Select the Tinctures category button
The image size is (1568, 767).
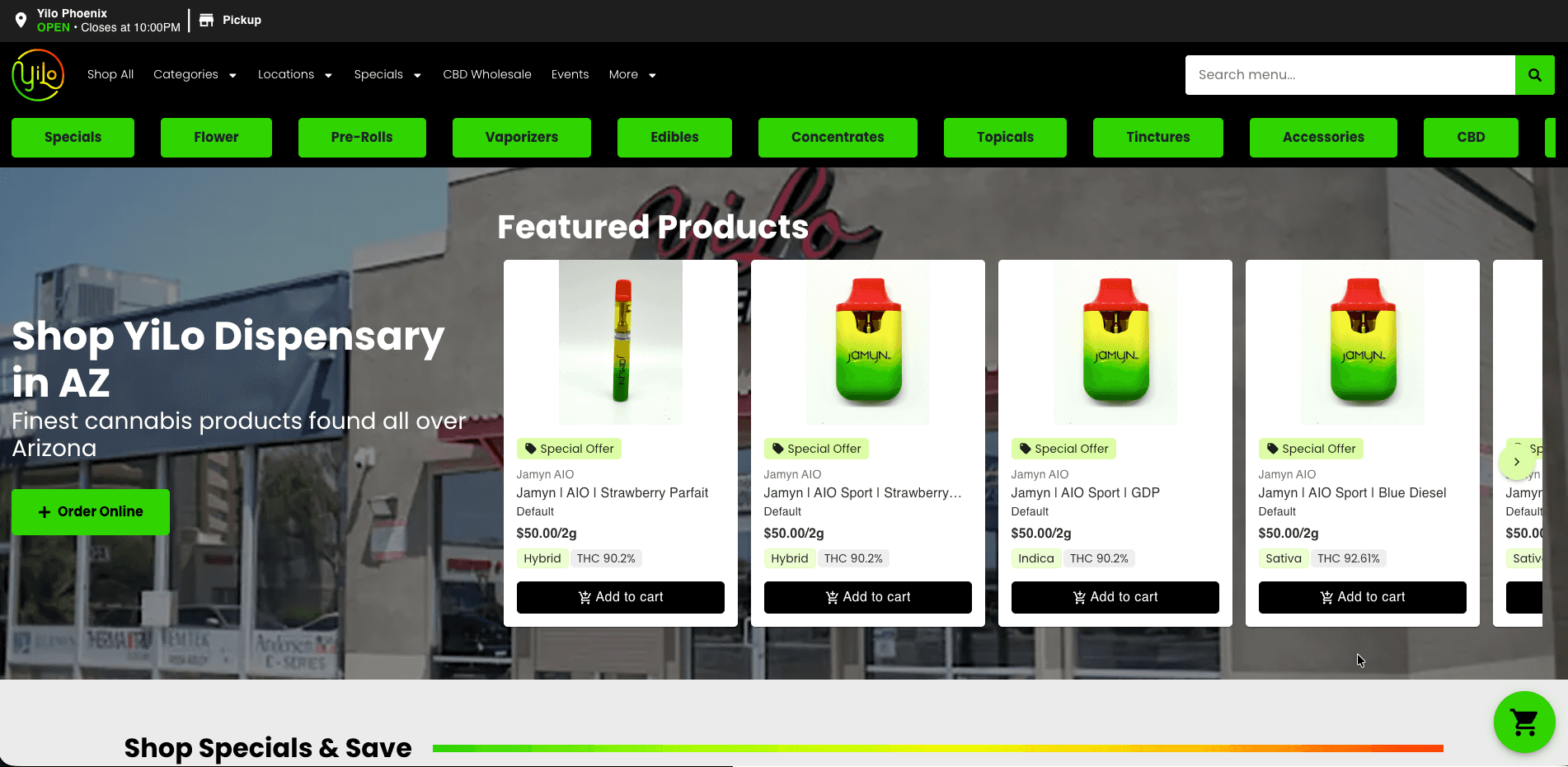(1158, 138)
